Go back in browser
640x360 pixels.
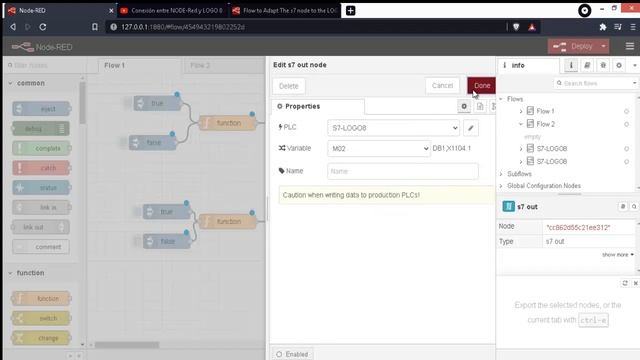[13, 27]
